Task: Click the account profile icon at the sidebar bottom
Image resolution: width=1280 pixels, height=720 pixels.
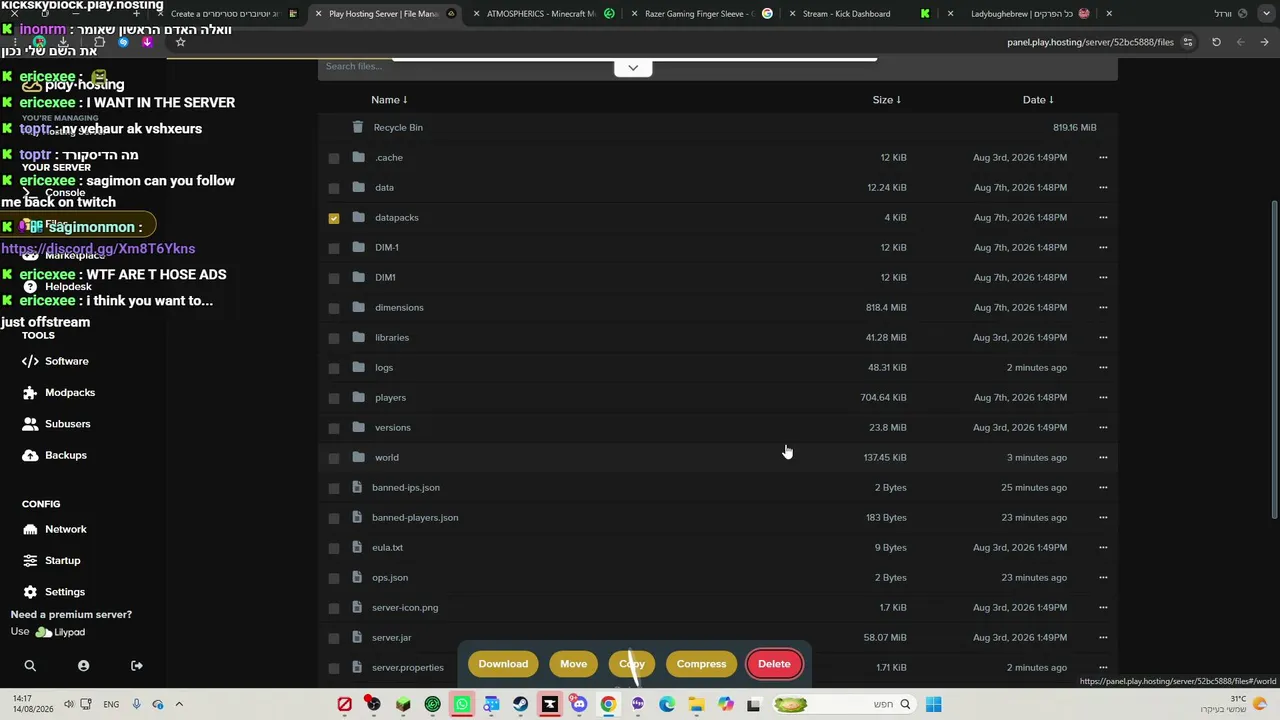Action: pyautogui.click(x=83, y=666)
